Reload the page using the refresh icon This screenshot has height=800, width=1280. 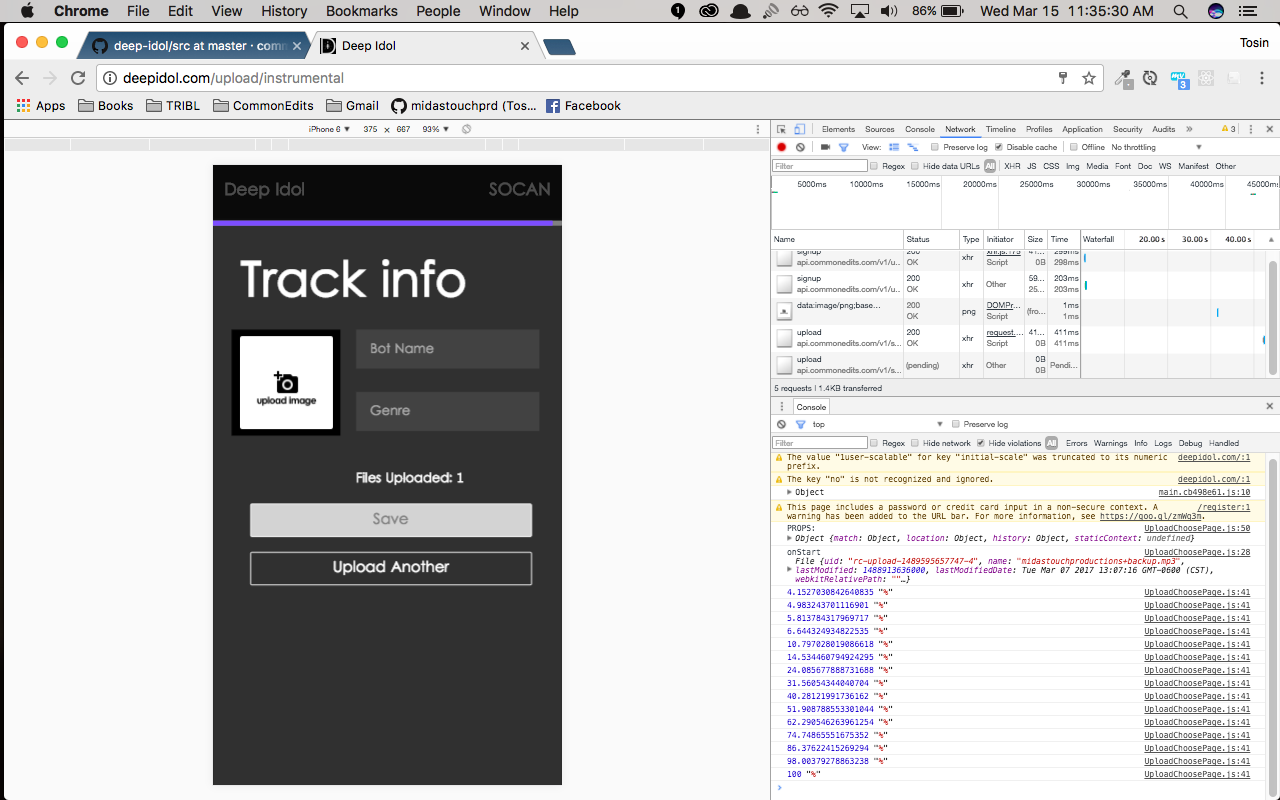coord(78,78)
